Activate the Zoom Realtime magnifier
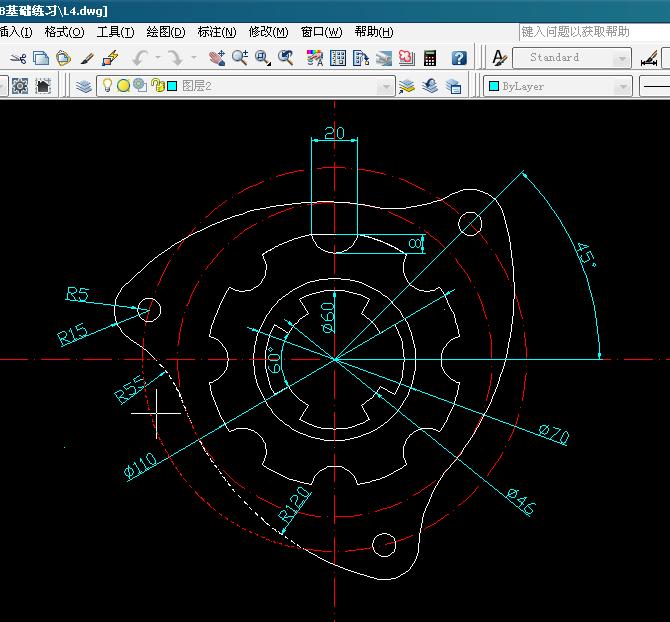The image size is (670, 622). 240,58
